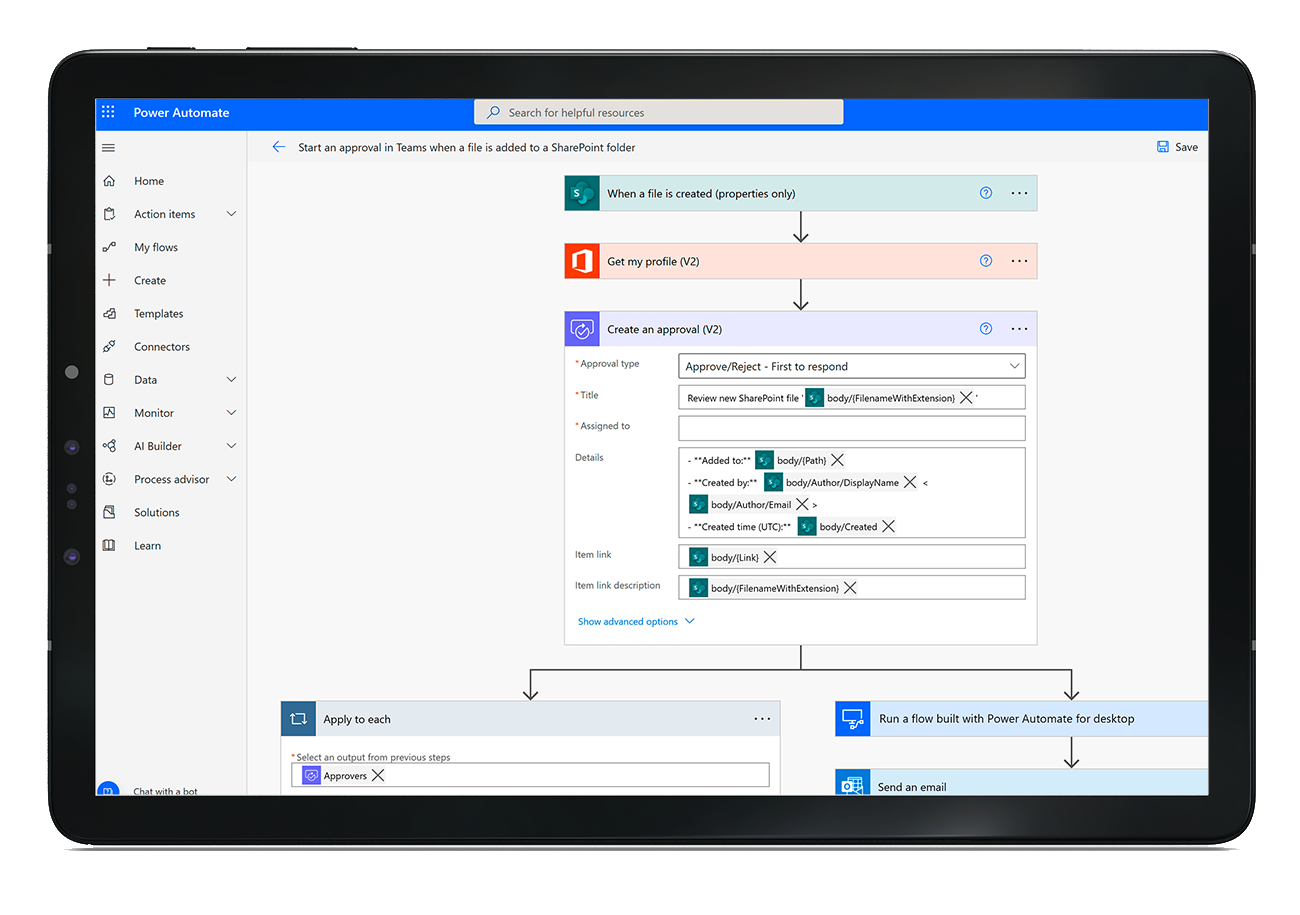Click the Assigned to input field
This screenshot has width=1300, height=915.
[851, 428]
